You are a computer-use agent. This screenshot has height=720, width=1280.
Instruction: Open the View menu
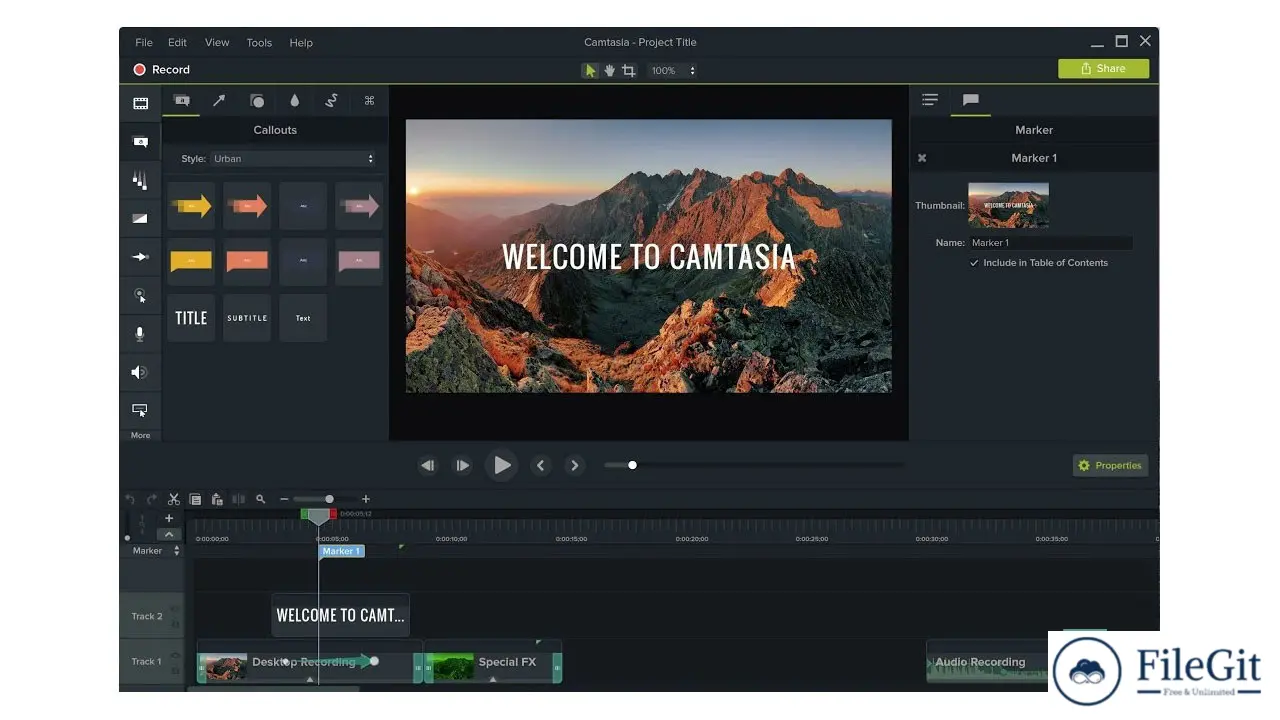(217, 43)
